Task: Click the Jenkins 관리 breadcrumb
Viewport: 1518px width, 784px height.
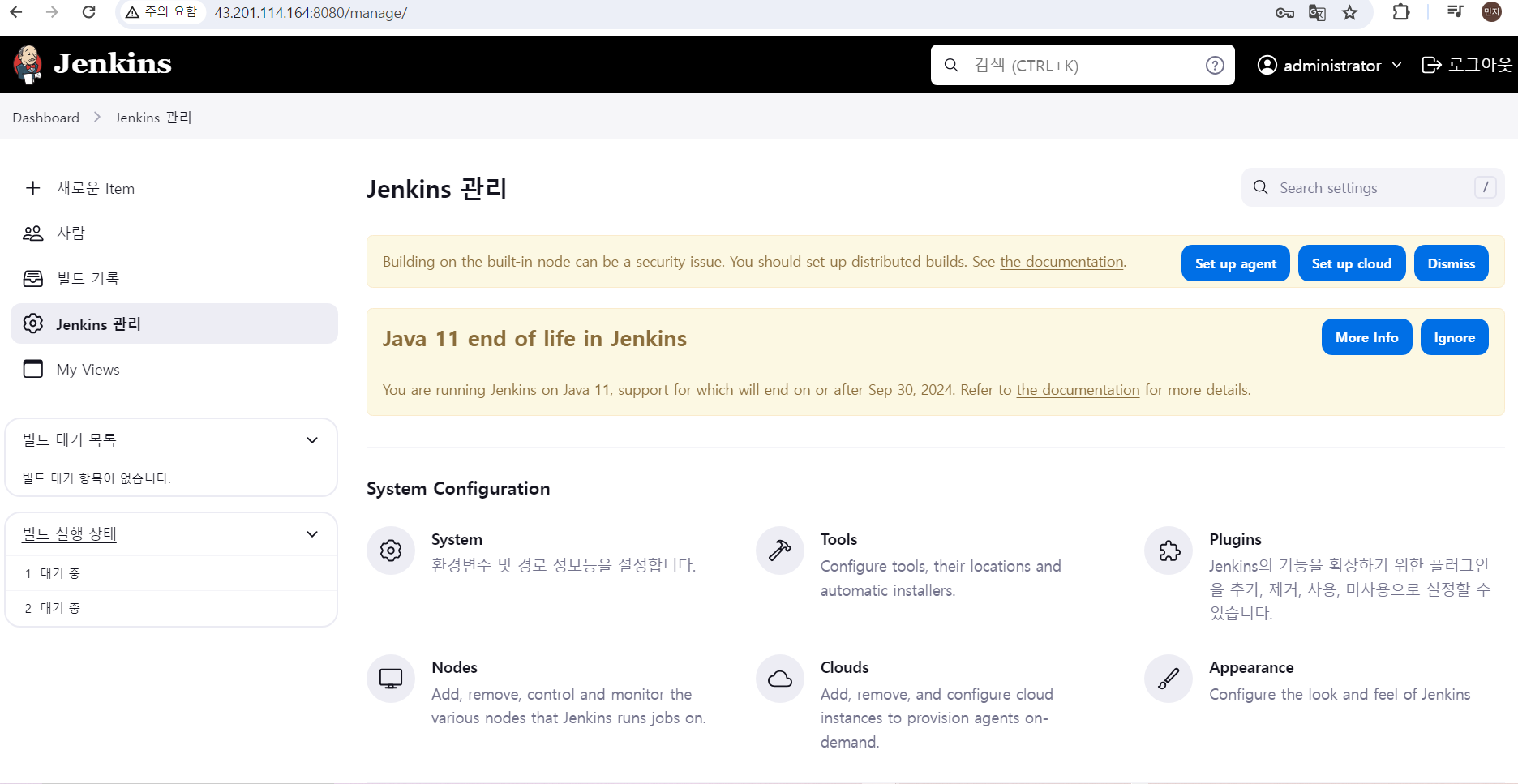Action: click(x=153, y=118)
